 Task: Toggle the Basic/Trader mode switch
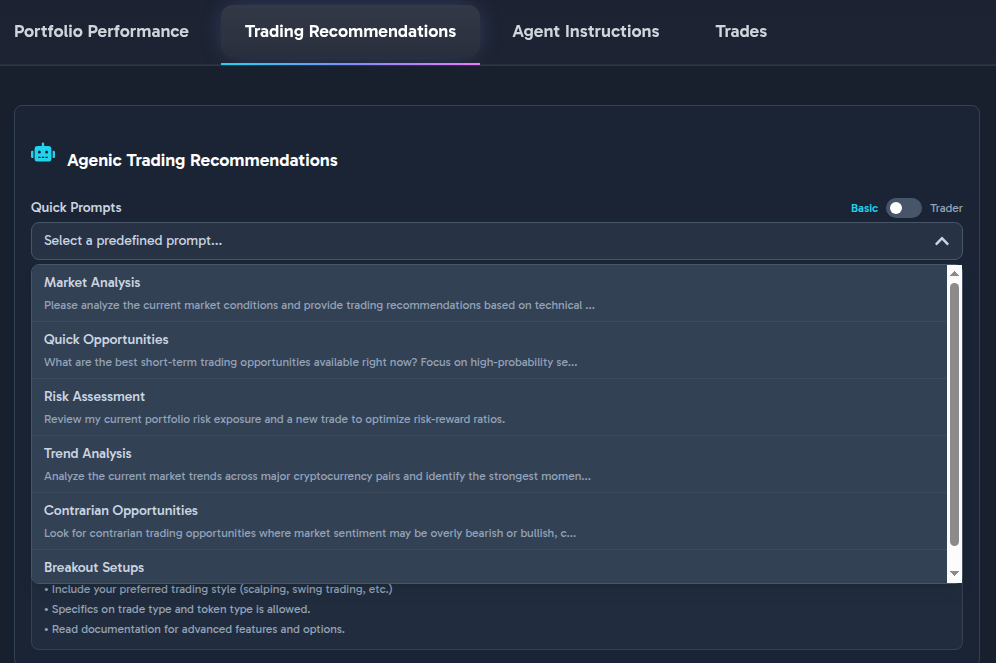click(x=903, y=208)
